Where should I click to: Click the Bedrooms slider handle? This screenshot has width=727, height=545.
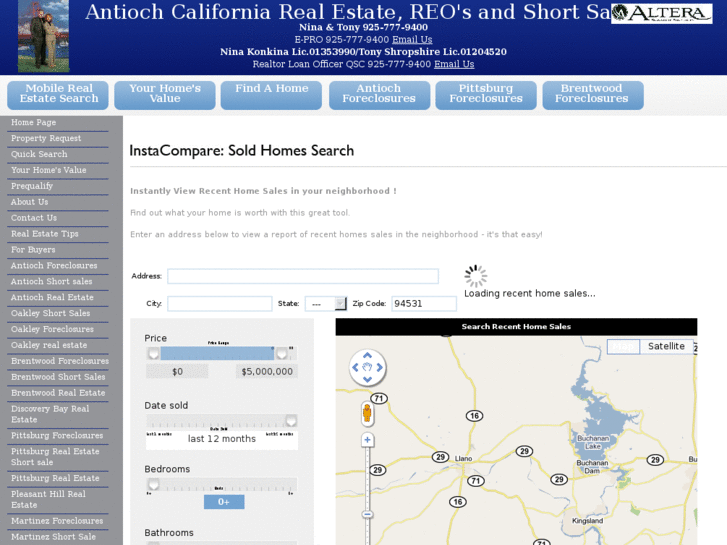(x=153, y=484)
